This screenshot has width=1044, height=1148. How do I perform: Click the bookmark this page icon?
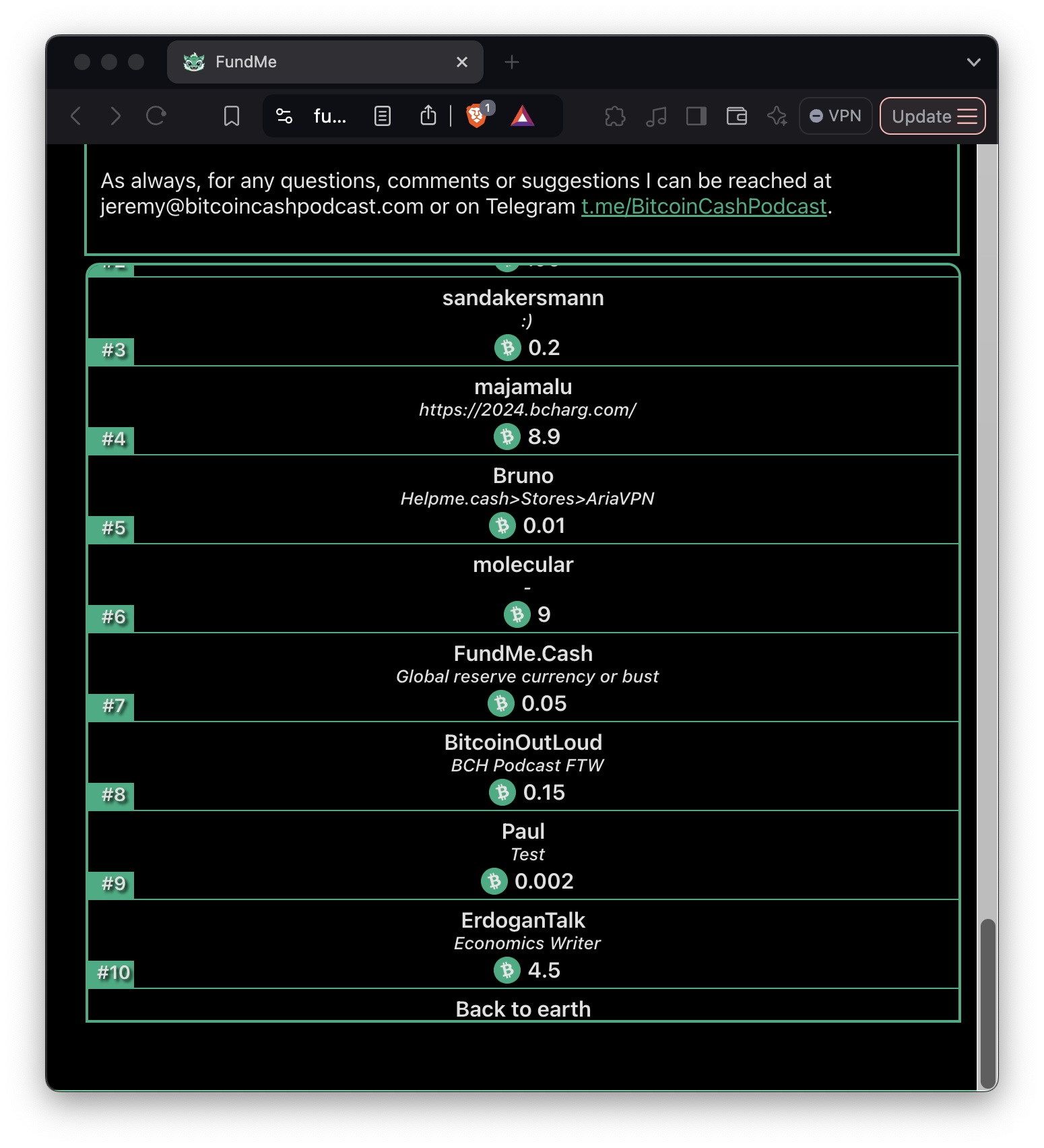point(231,117)
